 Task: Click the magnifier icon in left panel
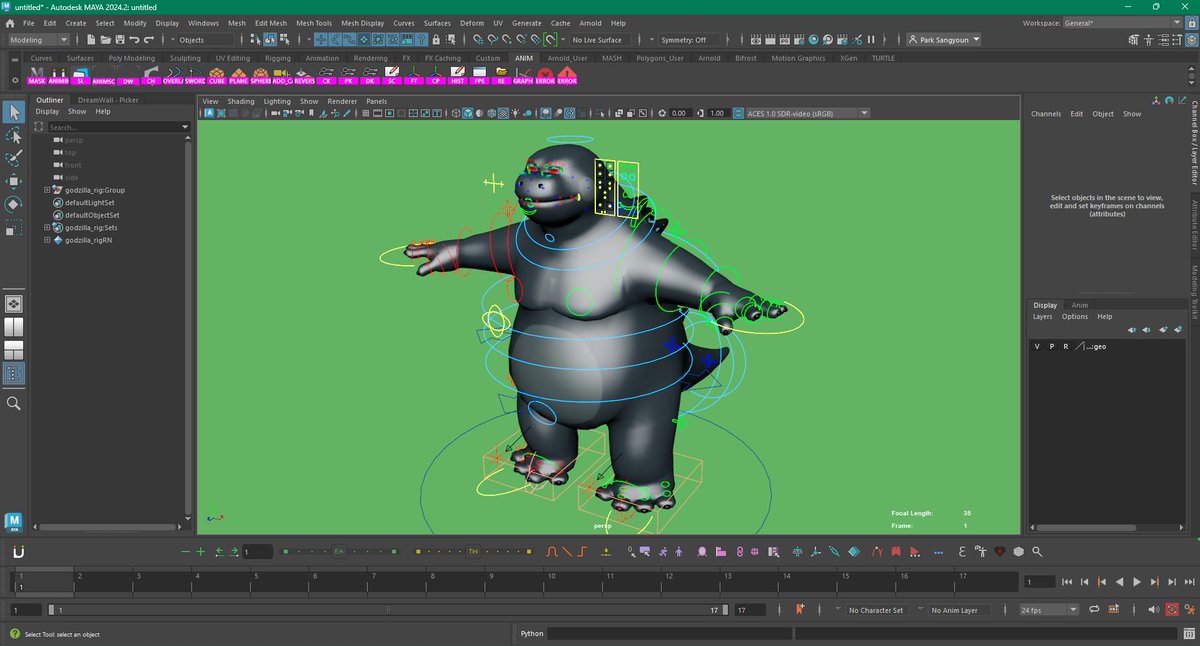[x=14, y=403]
